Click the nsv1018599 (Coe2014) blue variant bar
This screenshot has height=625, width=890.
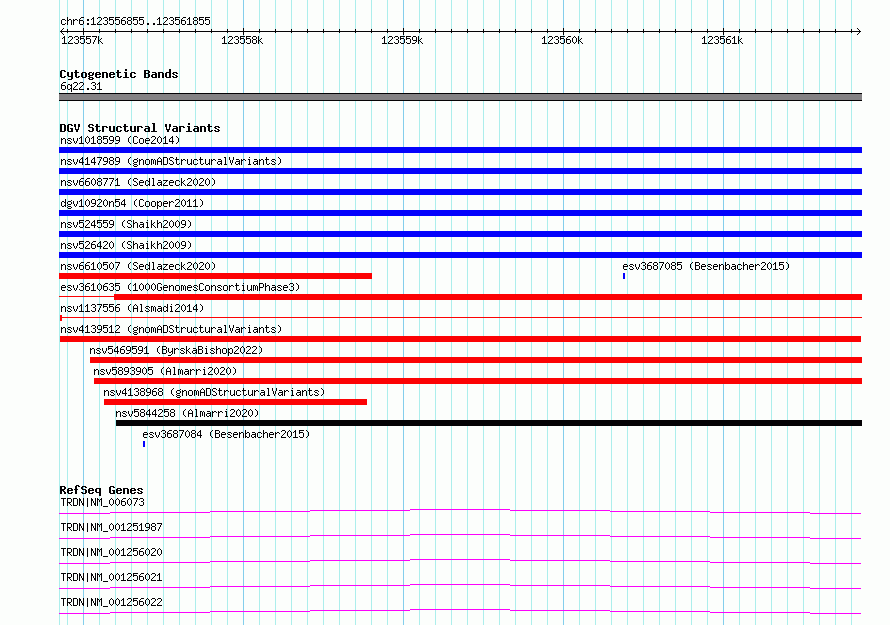tap(460, 150)
